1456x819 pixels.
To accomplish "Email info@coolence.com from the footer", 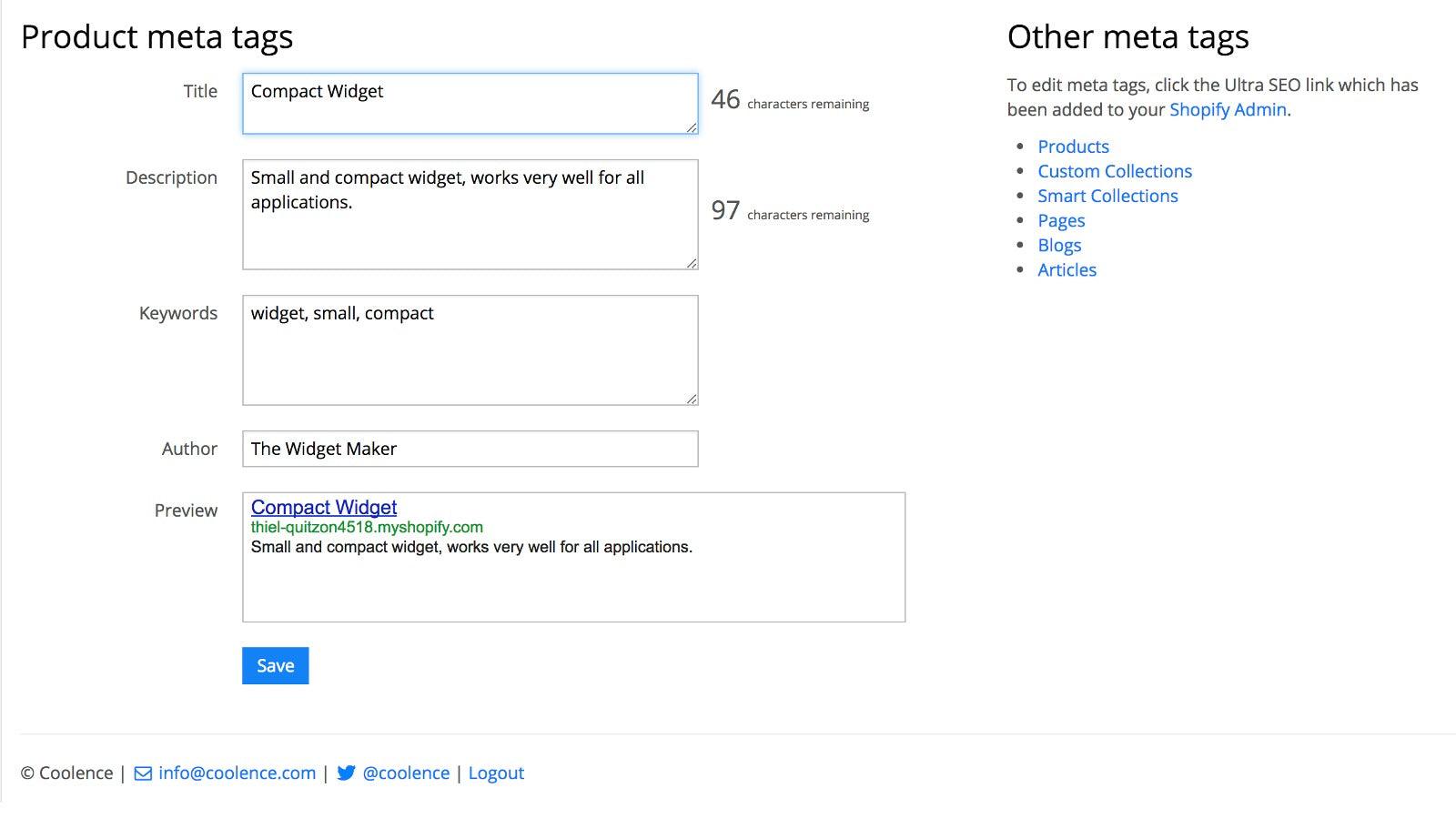I will point(237,773).
